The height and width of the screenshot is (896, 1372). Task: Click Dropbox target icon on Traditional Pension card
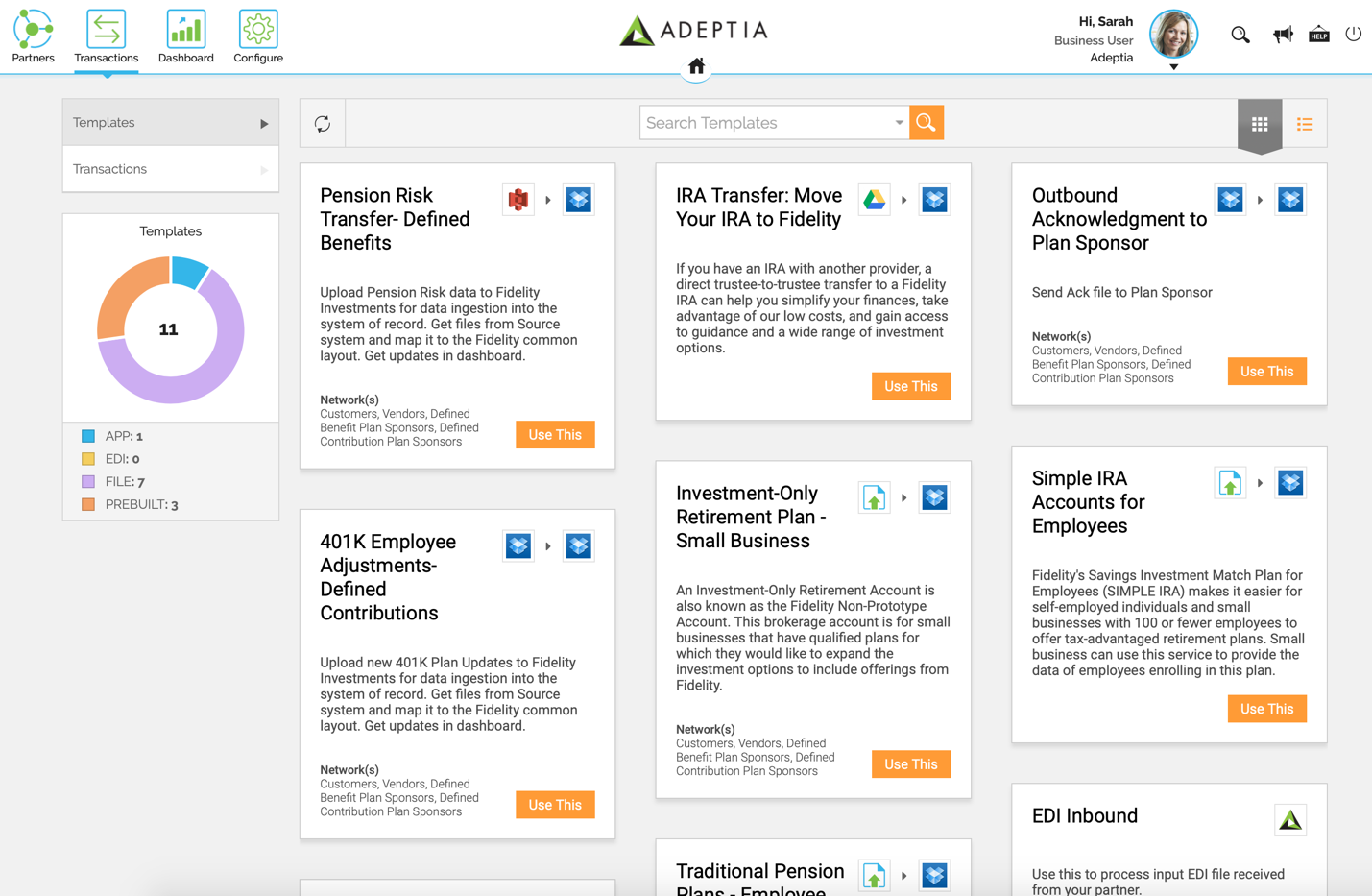pyautogui.click(x=934, y=876)
